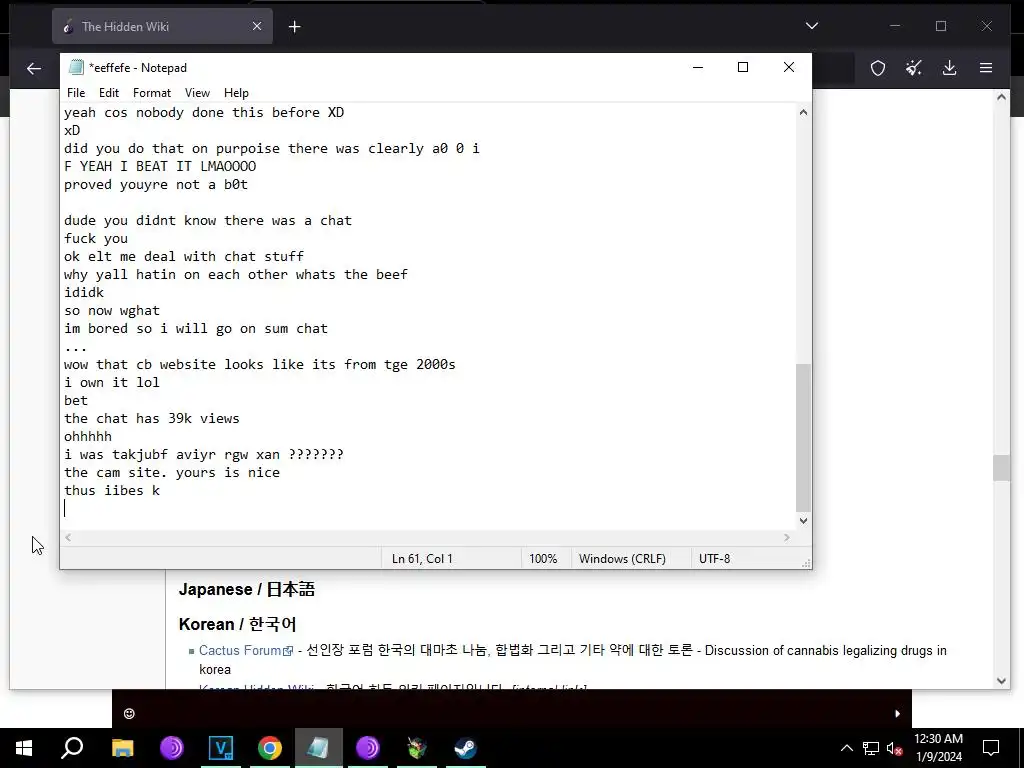1024x768 pixels.
Task: Open the browser downloads icon
Action: click(x=950, y=68)
